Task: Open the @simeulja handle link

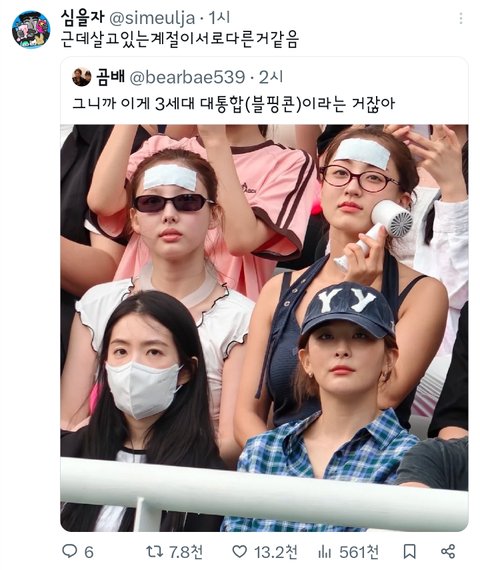Action: 152,18
